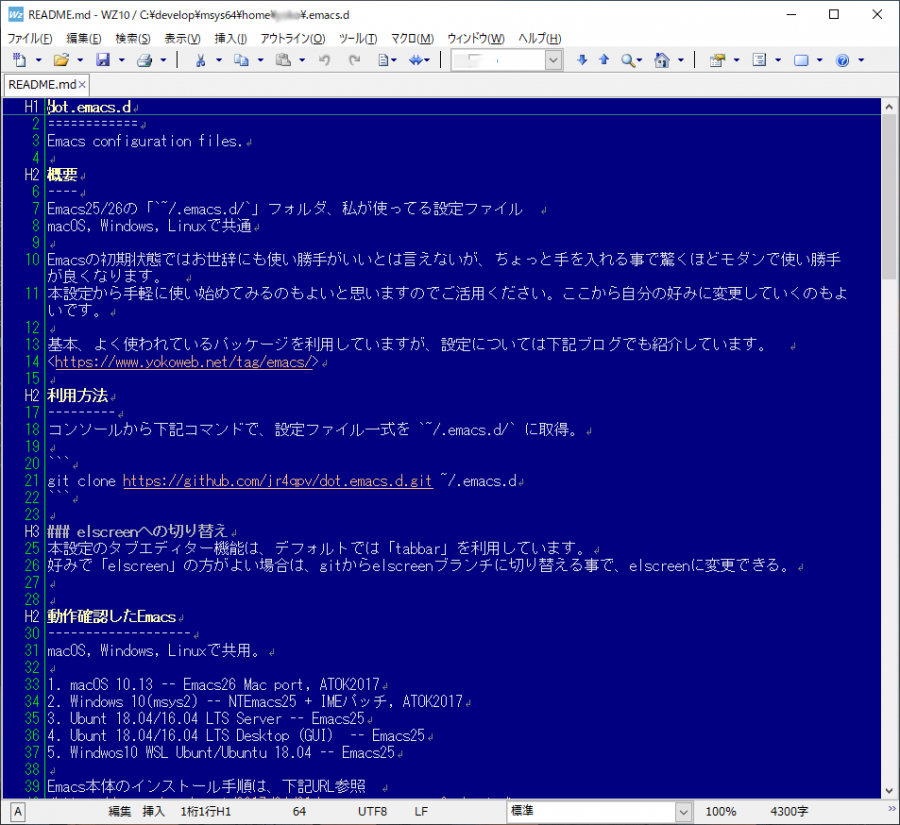Open the 標準 dropdown in status bar
900x825 pixels.
pyautogui.click(x=683, y=812)
